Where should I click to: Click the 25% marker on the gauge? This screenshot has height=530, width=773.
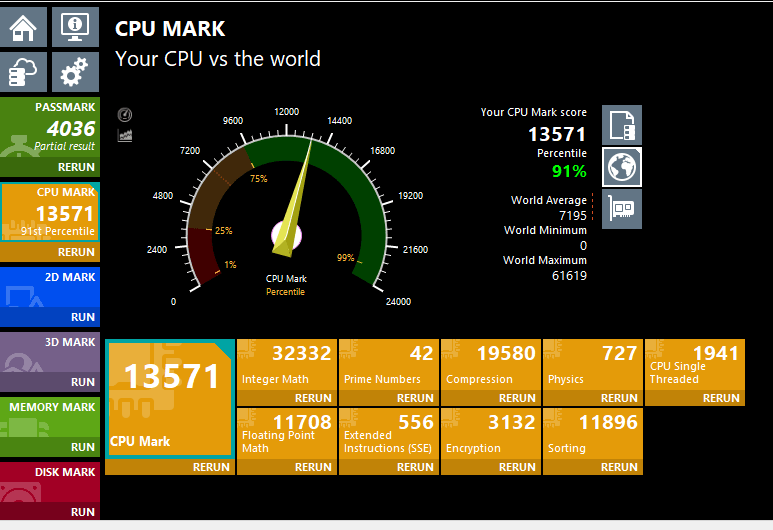tap(223, 230)
